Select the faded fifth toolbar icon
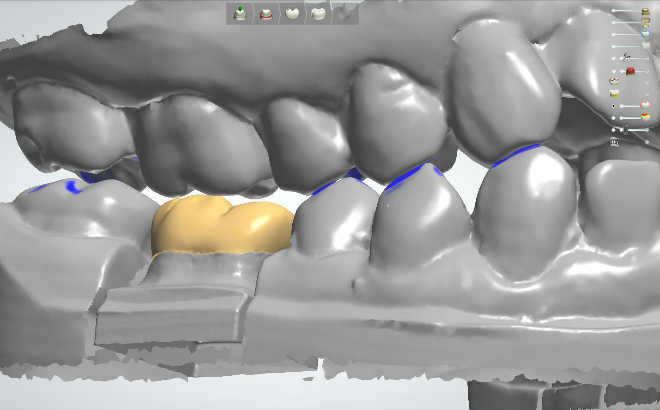Viewport: 660px width, 410px height. (x=343, y=13)
